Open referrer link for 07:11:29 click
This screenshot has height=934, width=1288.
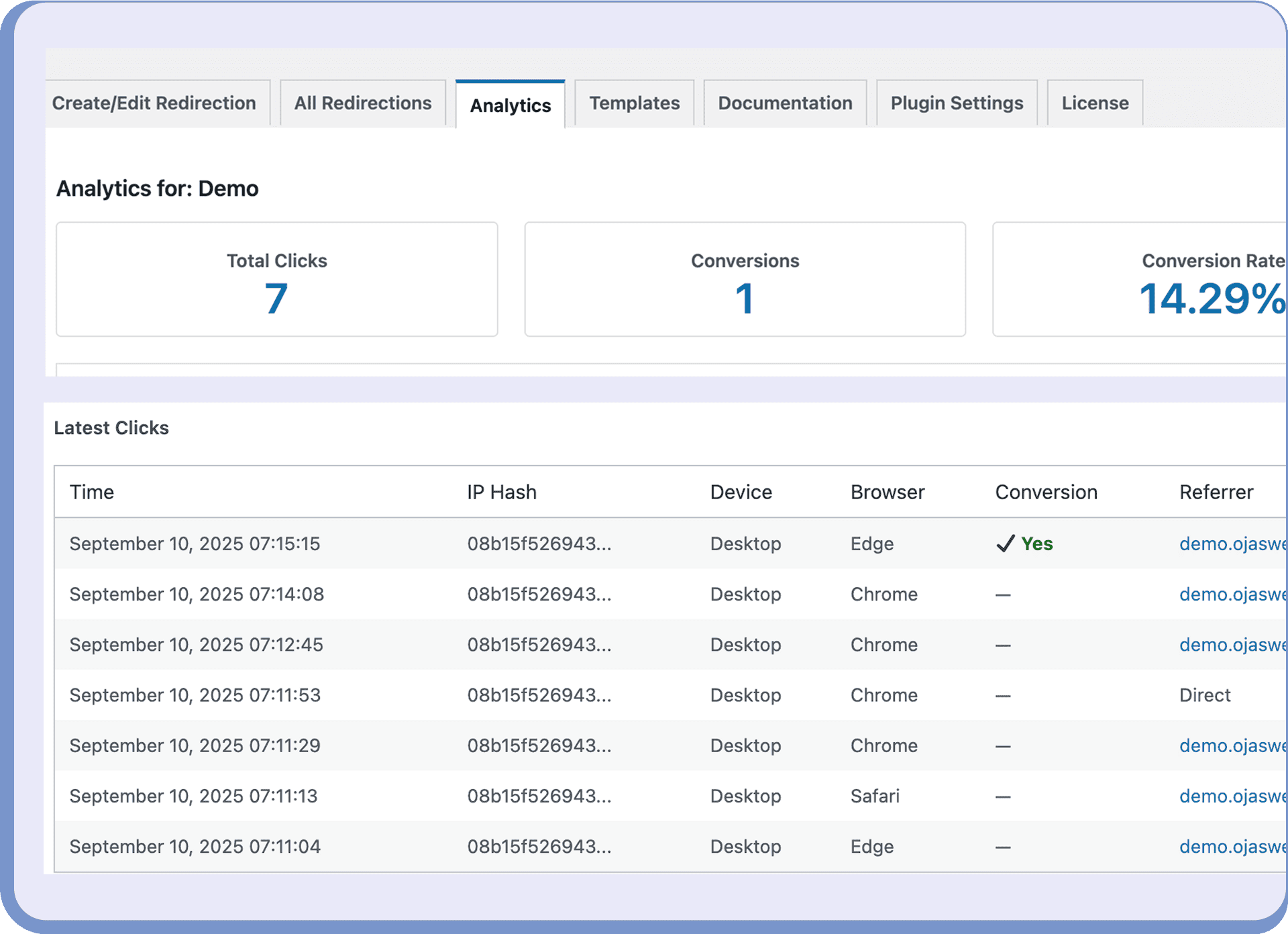click(1232, 745)
